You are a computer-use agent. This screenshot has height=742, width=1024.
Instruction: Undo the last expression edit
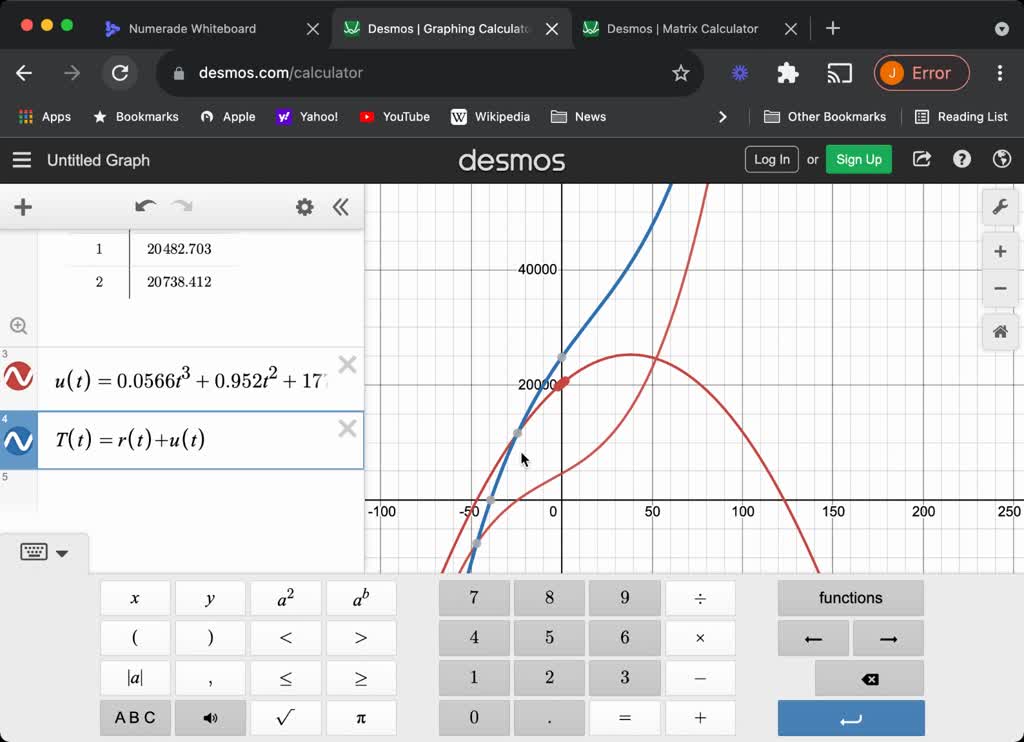(145, 207)
